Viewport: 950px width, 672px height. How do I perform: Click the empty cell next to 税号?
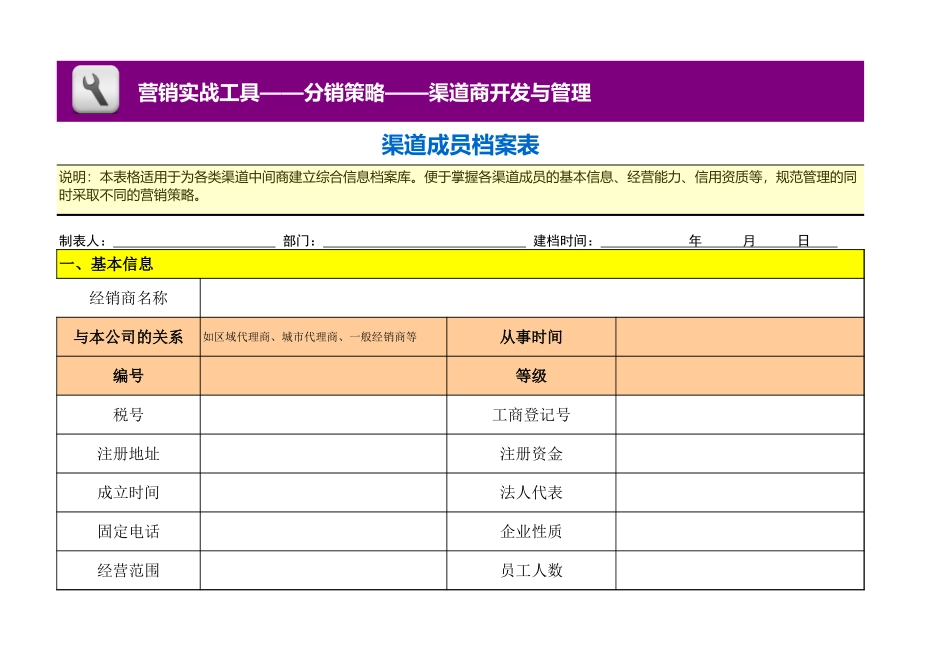(x=323, y=415)
